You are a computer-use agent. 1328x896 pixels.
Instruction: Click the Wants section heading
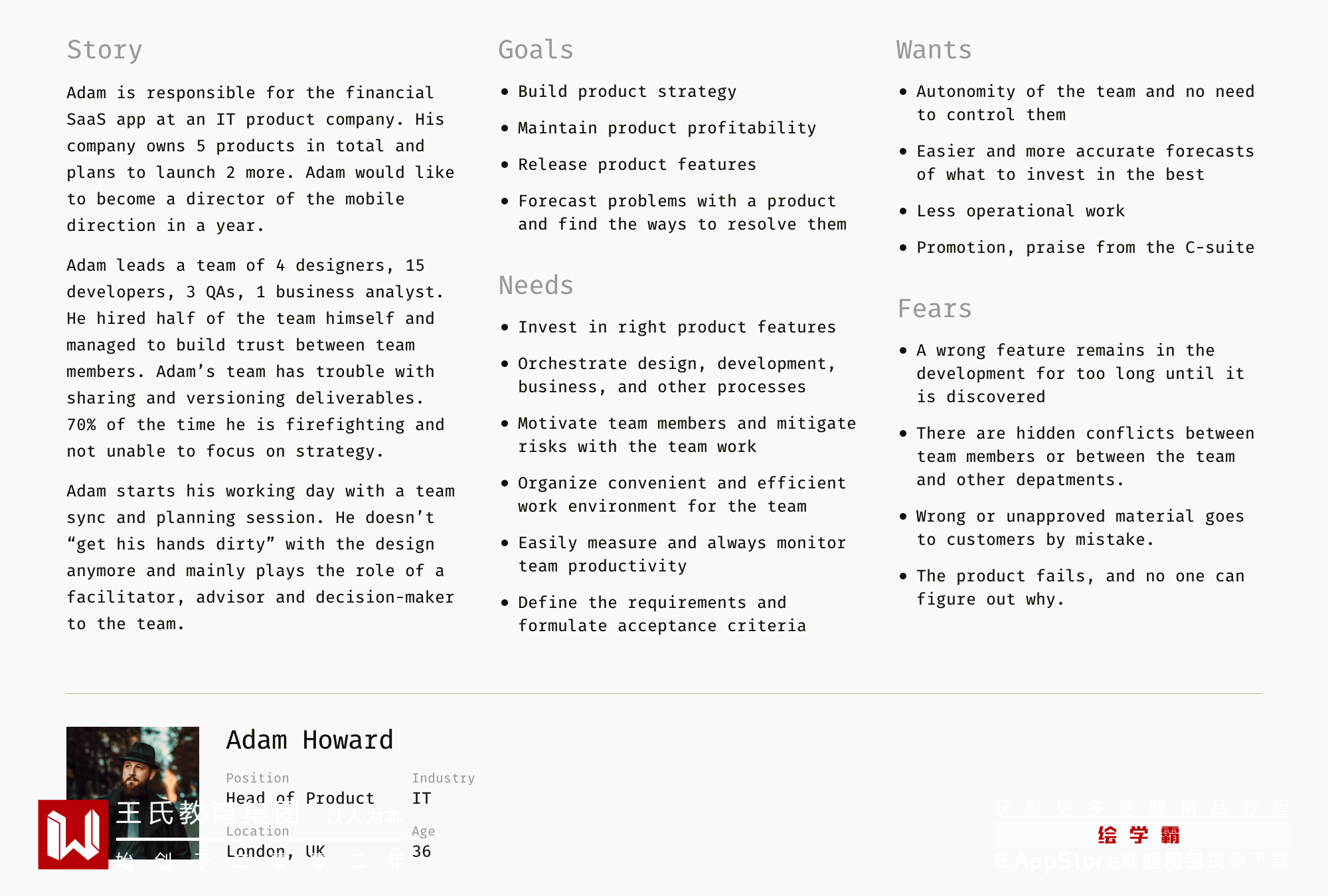(934, 50)
